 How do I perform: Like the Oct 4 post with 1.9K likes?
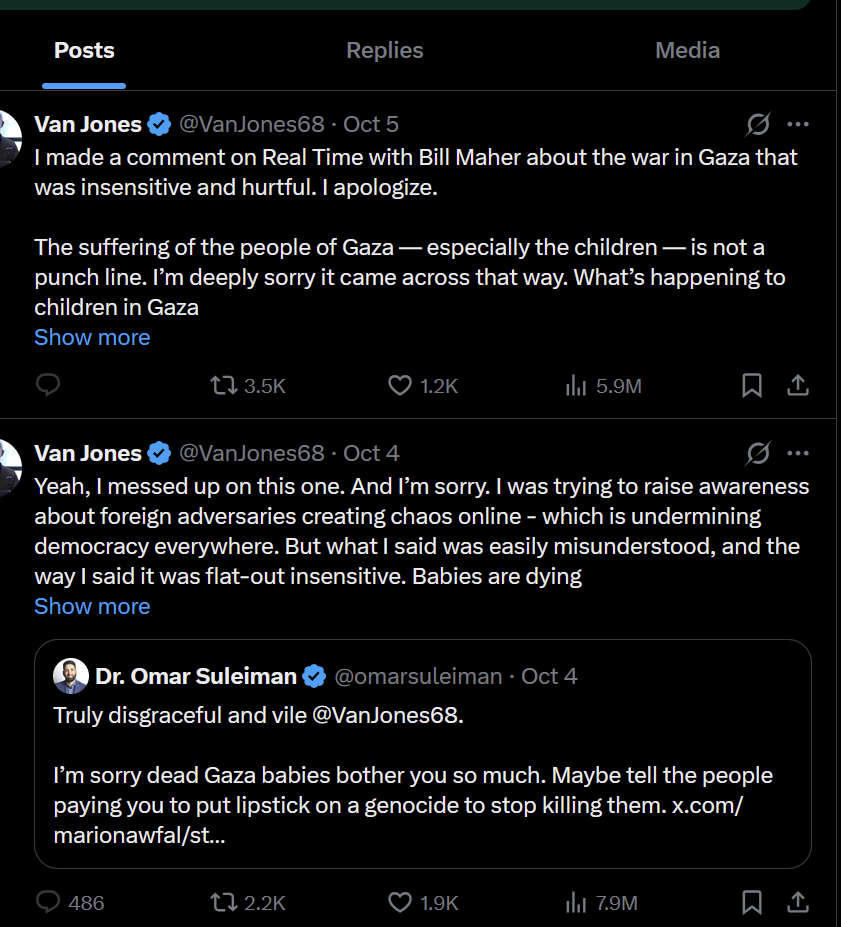click(399, 903)
